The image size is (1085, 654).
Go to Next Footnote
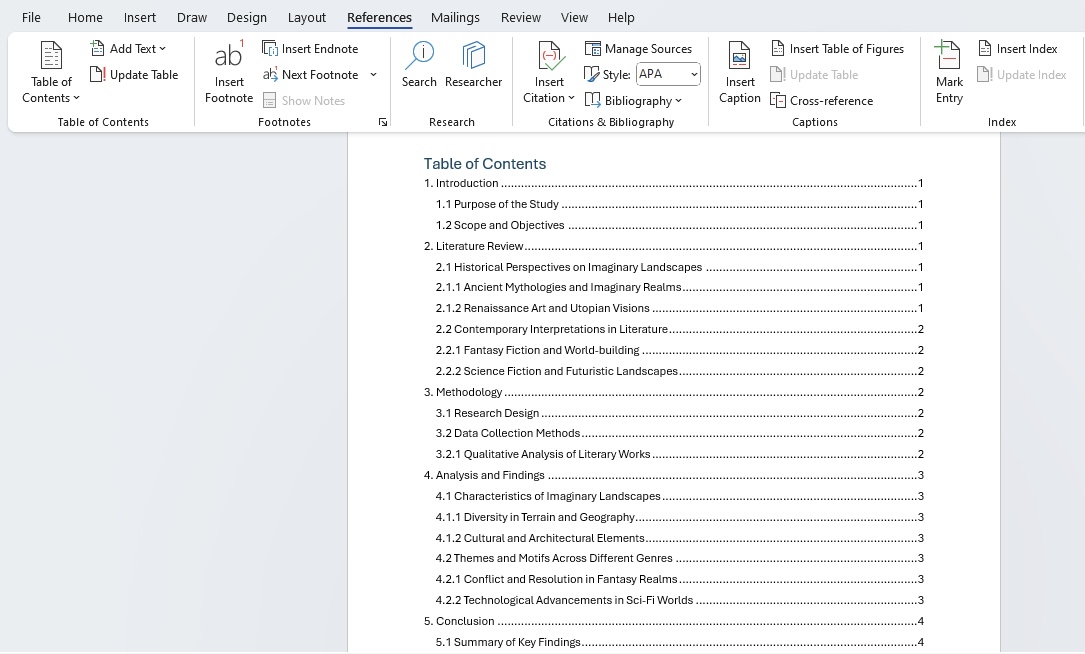tap(311, 75)
